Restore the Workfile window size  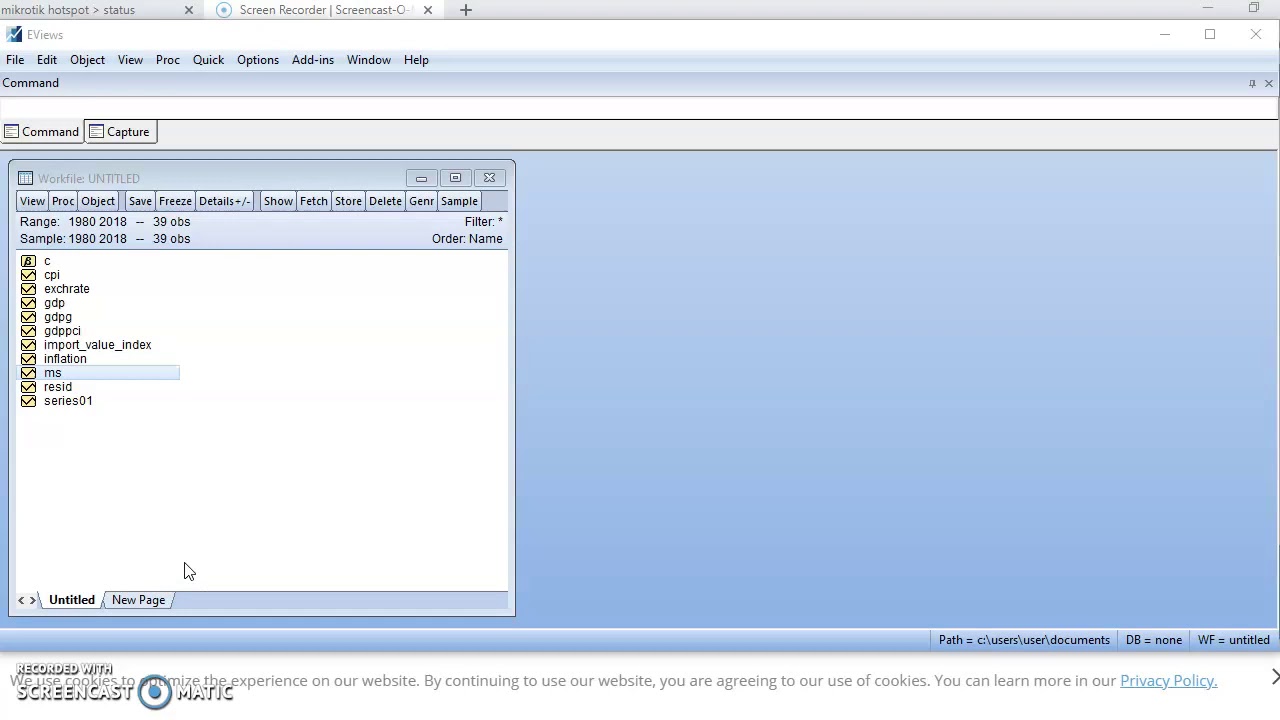(455, 178)
